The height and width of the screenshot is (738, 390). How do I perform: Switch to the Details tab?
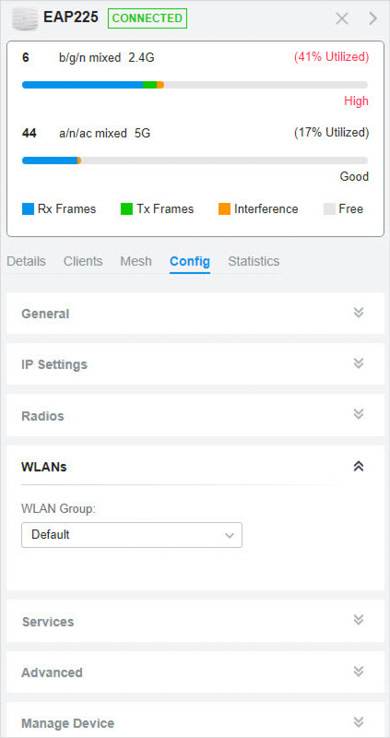click(x=26, y=261)
